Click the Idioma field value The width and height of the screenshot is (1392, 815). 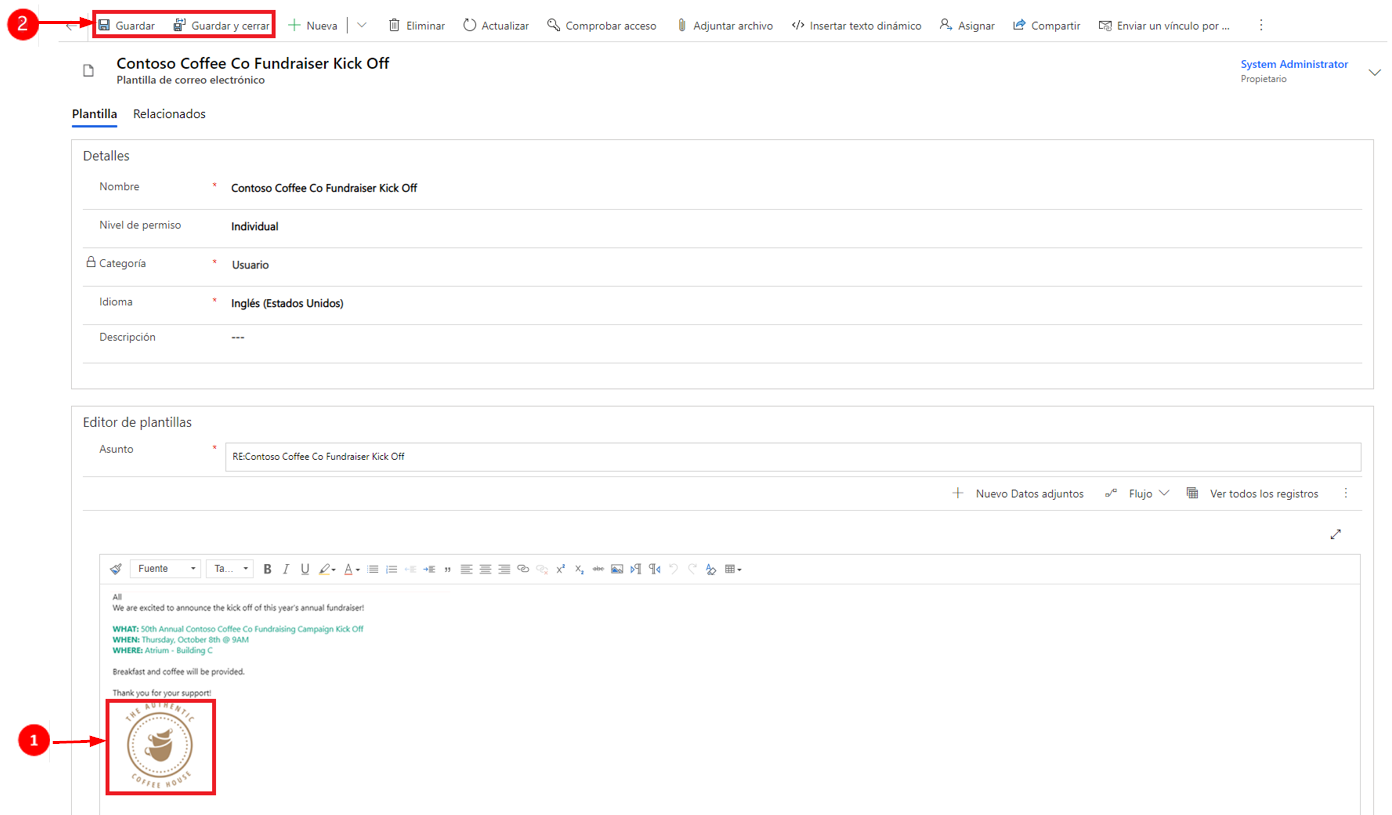click(287, 303)
